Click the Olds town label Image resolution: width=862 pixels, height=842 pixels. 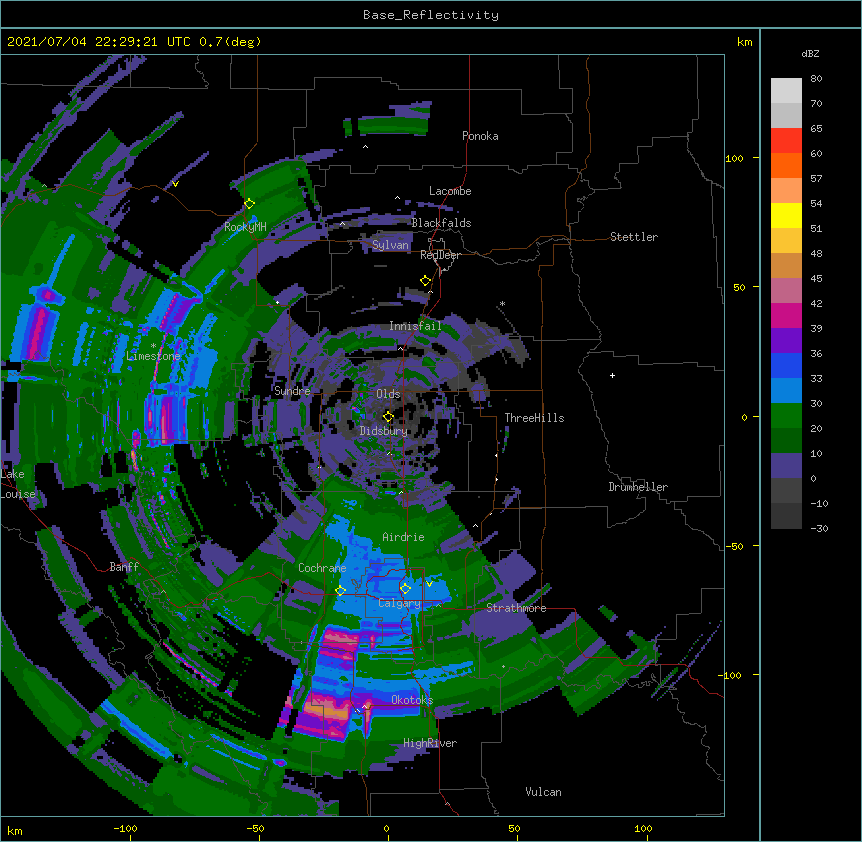coord(388,394)
